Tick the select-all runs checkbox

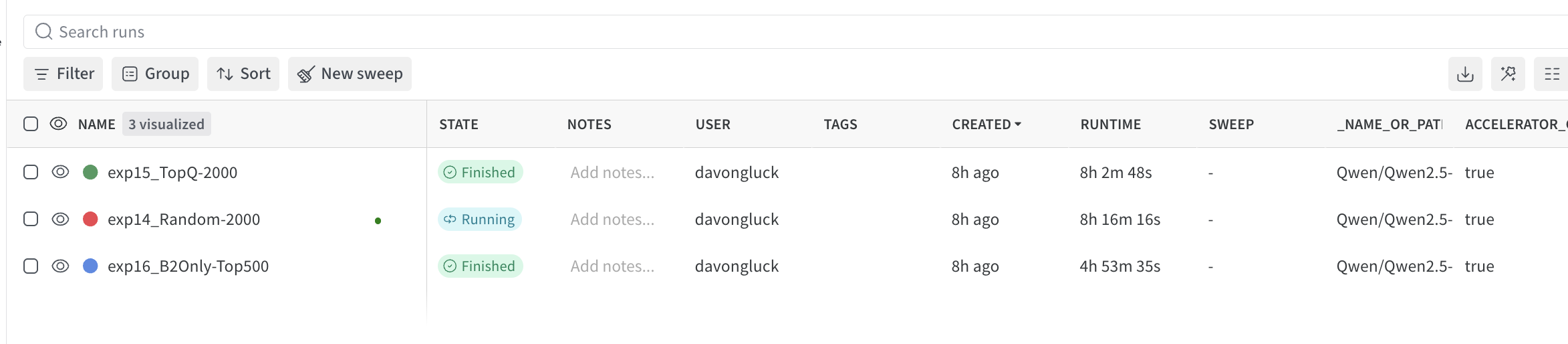click(x=31, y=124)
